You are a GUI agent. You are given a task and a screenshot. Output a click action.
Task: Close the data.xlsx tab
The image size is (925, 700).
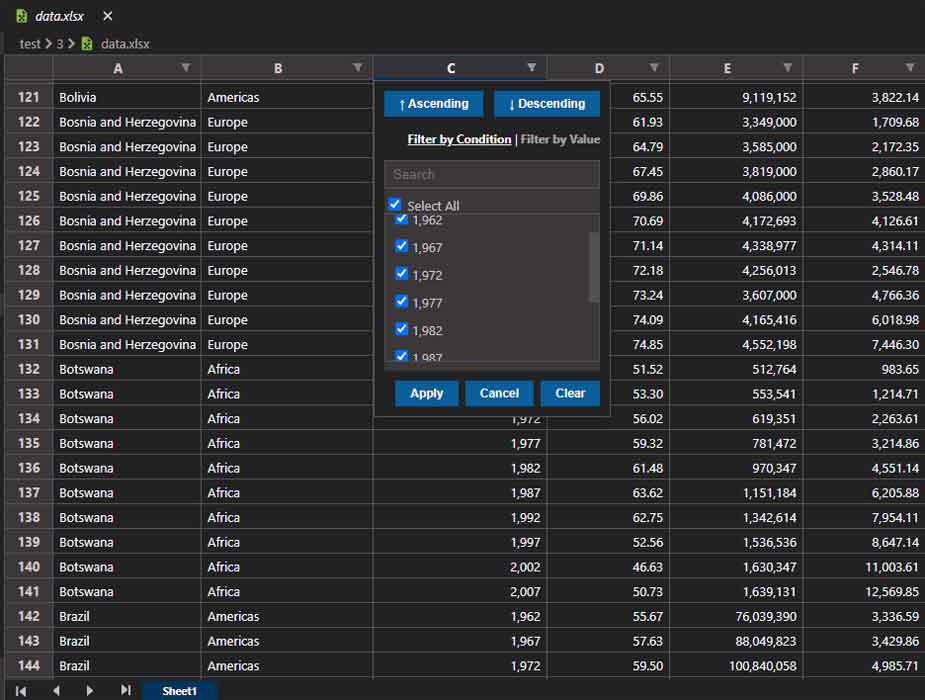pyautogui.click(x=107, y=16)
